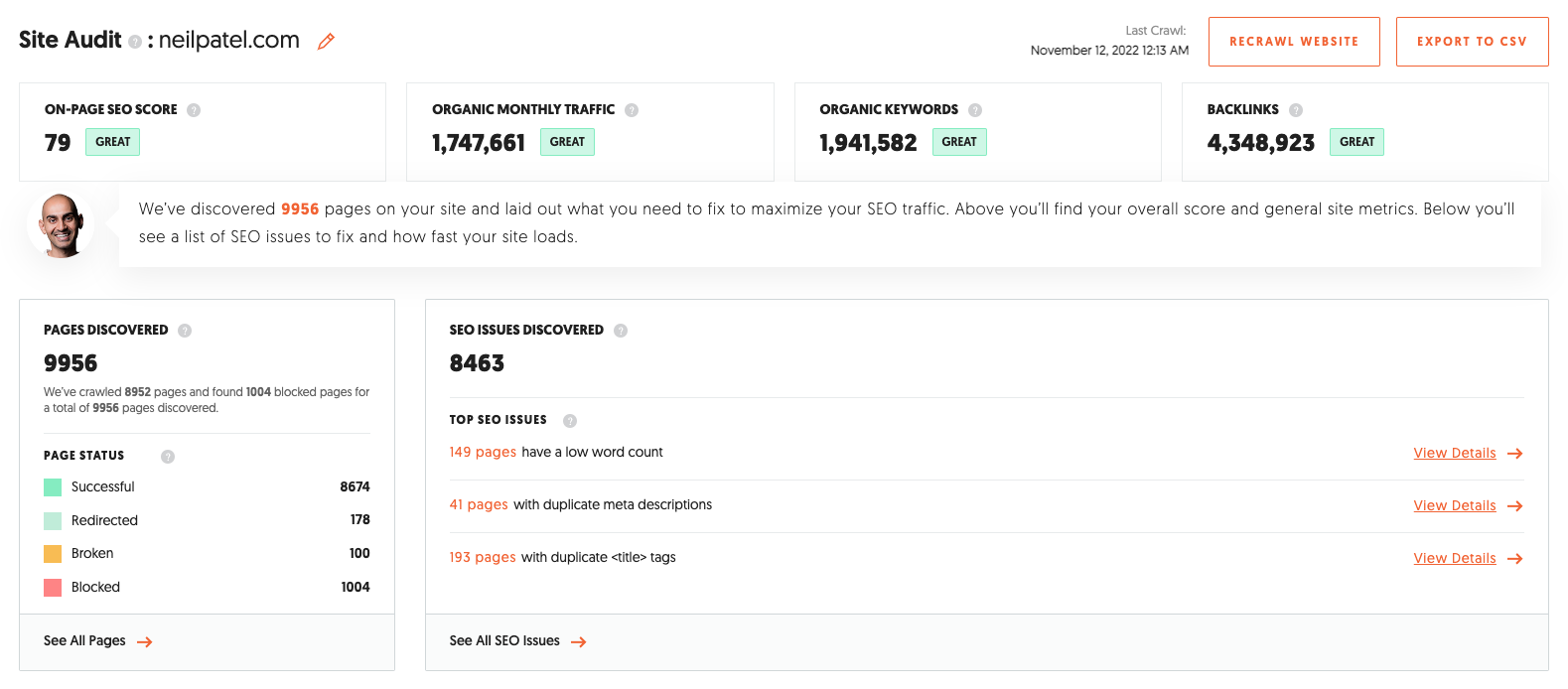Click Organic Keywords question mark icon
1568x689 pixels.
click(x=975, y=110)
